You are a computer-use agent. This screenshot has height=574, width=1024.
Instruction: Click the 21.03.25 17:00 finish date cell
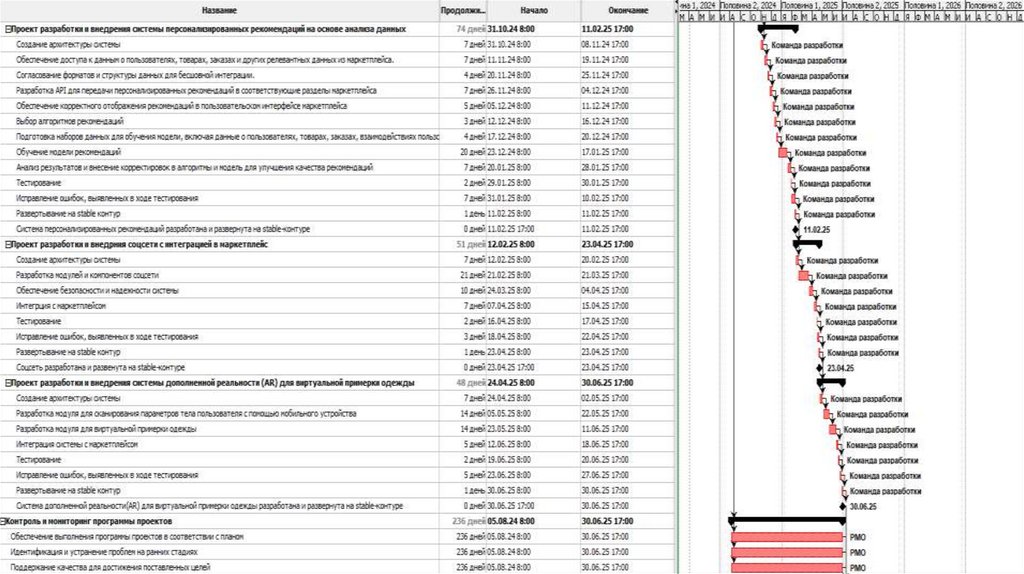tap(605, 276)
